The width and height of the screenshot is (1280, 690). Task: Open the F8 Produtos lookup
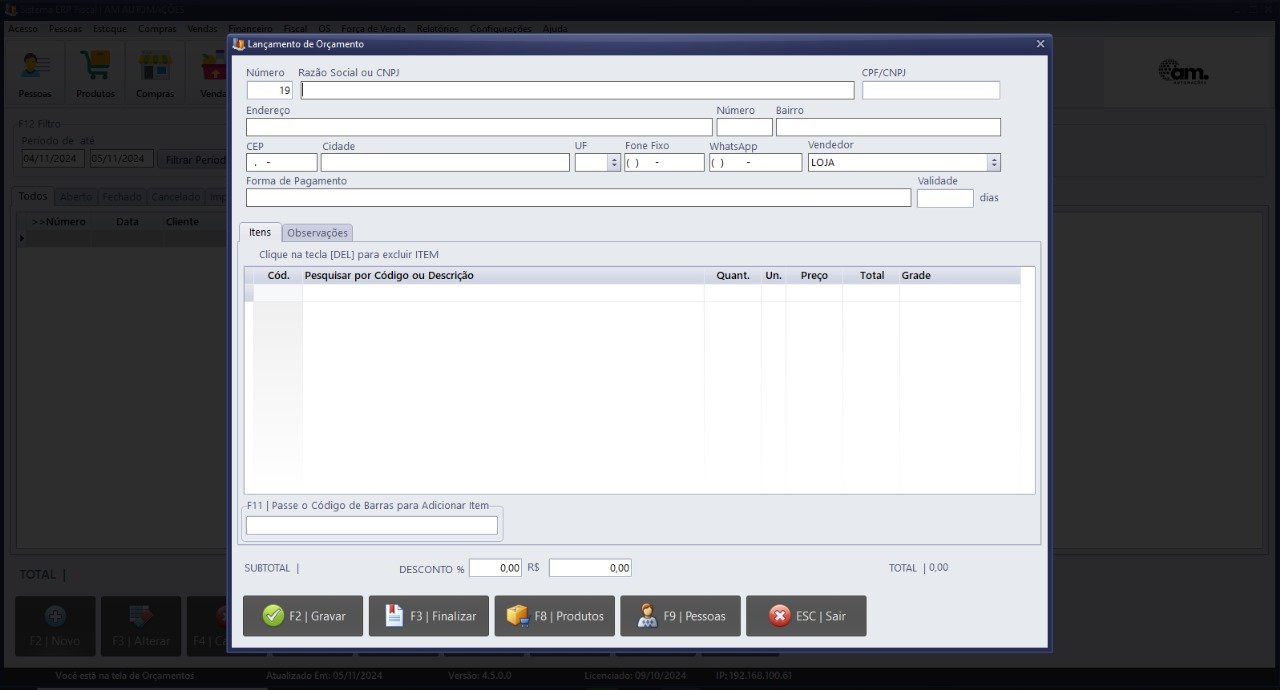point(555,616)
